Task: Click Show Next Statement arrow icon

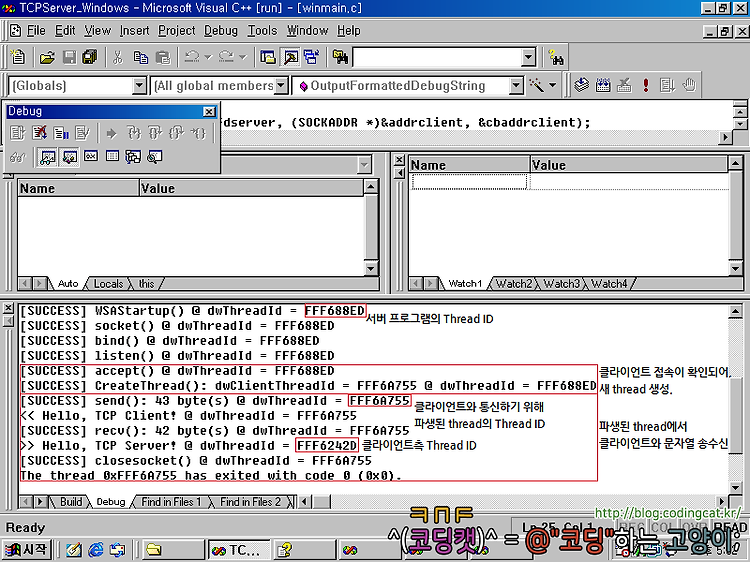Action: click(x=111, y=133)
